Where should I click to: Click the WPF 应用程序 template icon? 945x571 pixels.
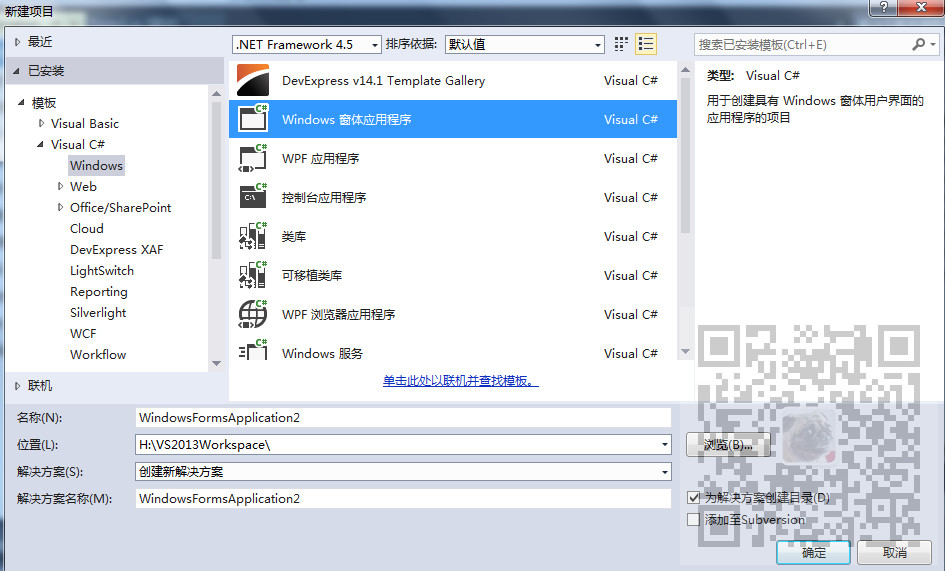[x=253, y=158]
